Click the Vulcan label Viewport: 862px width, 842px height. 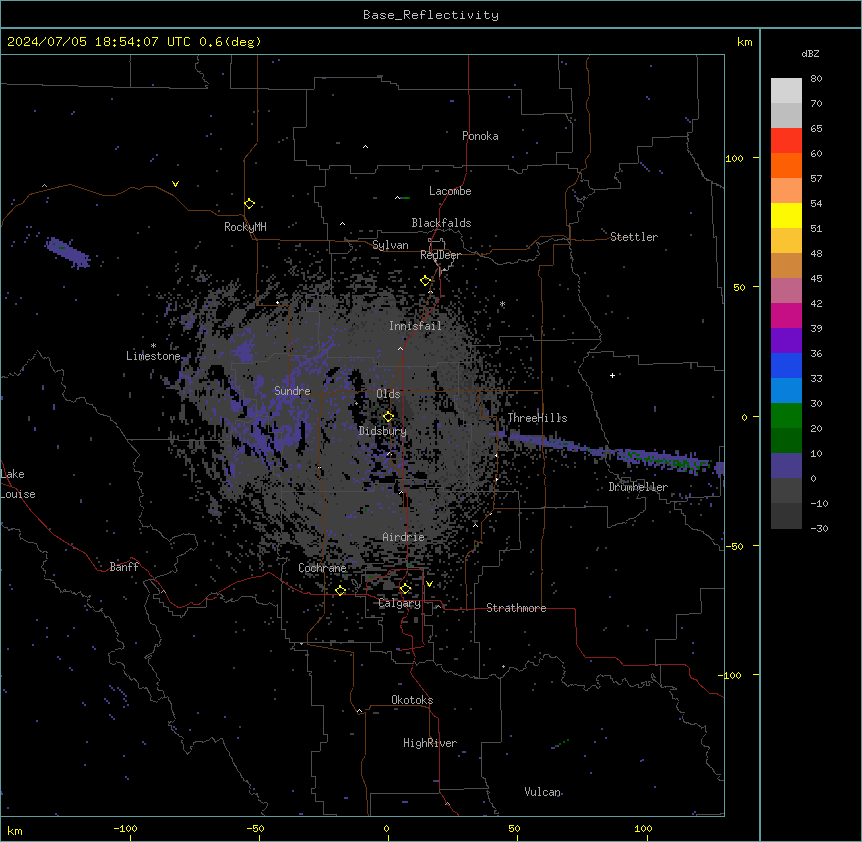[542, 792]
